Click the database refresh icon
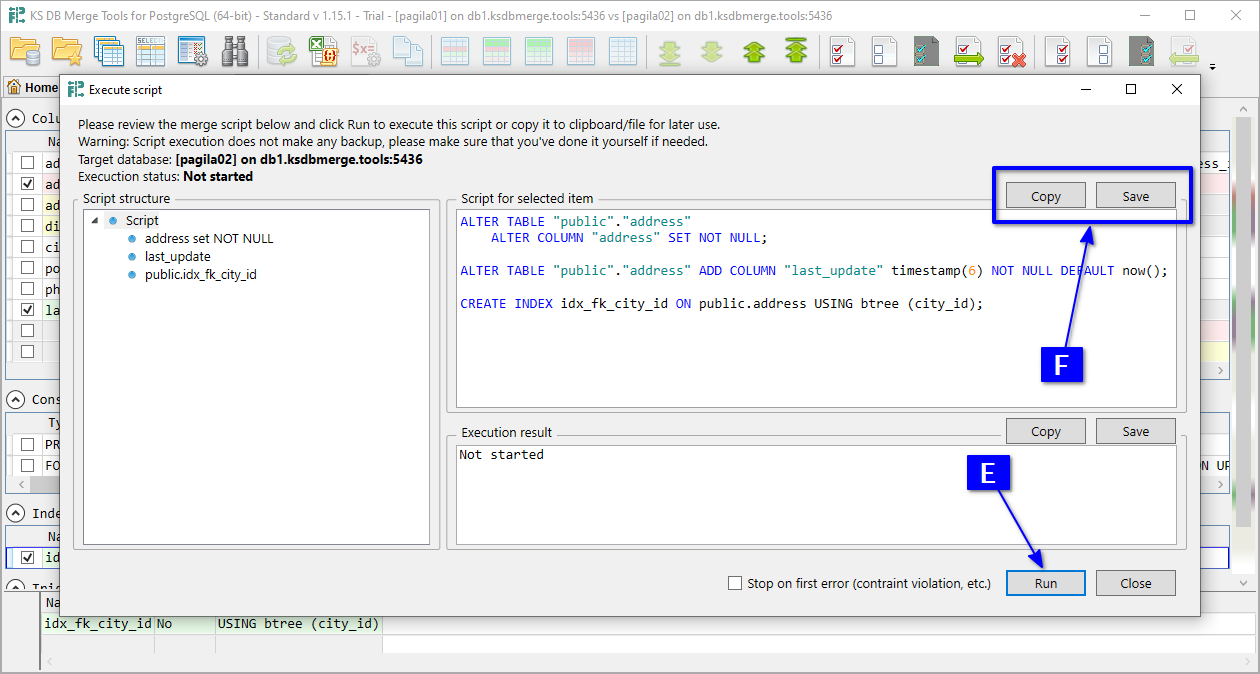The height and width of the screenshot is (674, 1260). [x=281, y=51]
